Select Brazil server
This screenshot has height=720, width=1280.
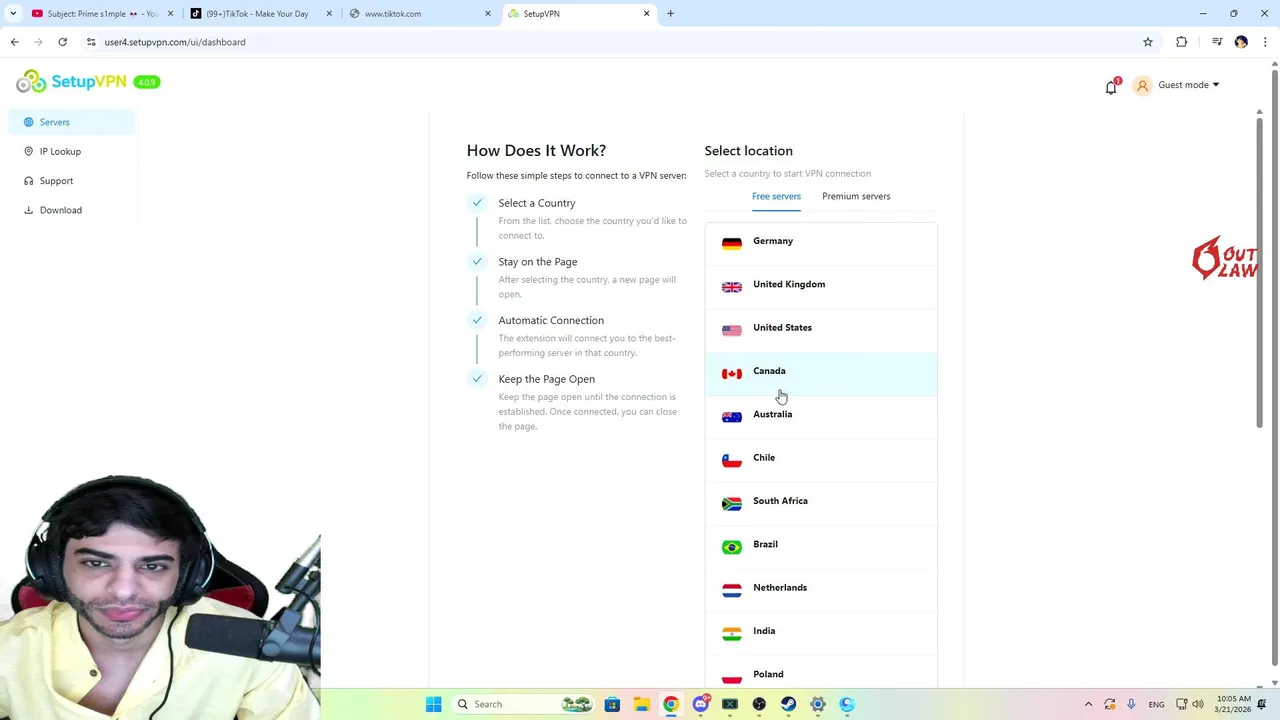pyautogui.click(x=821, y=545)
